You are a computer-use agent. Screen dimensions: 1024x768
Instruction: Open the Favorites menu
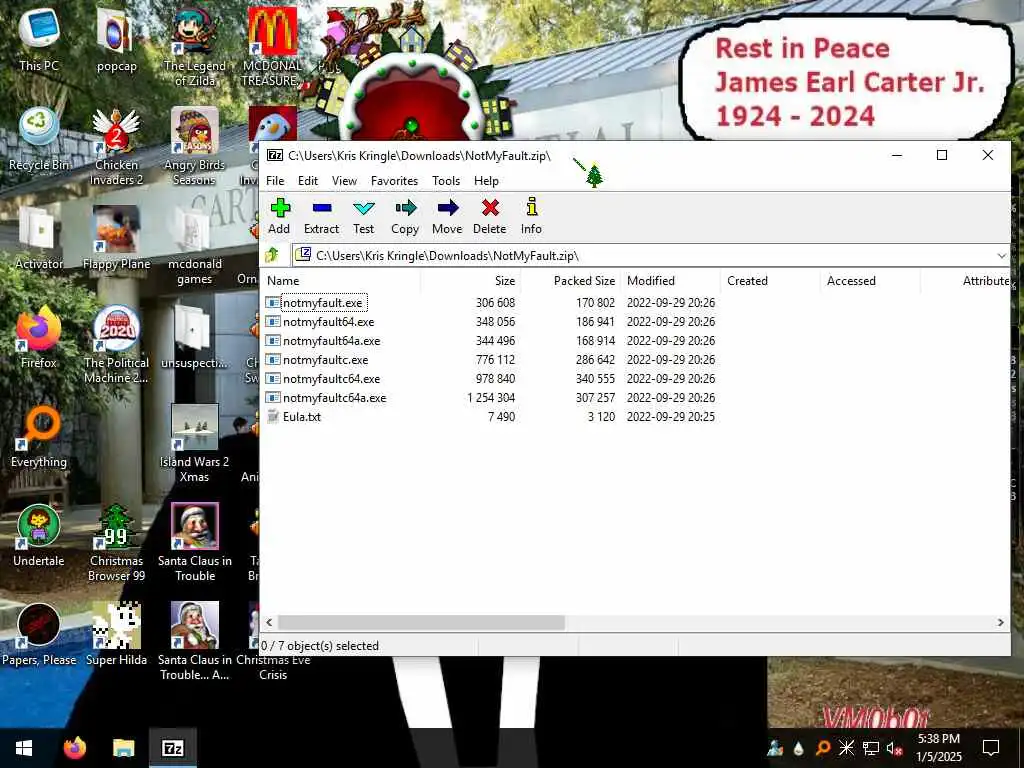point(394,181)
